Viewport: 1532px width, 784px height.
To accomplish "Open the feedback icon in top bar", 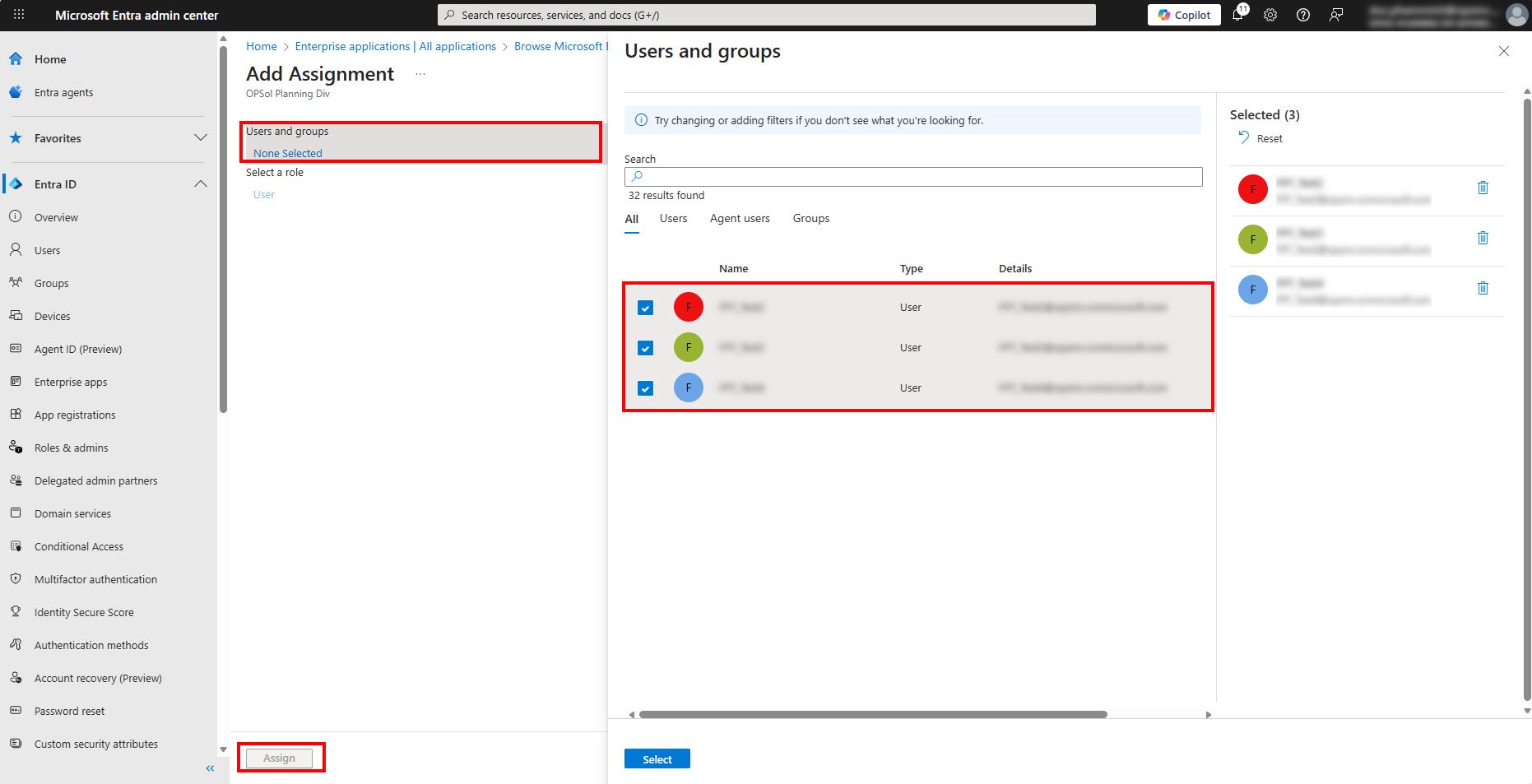I will tap(1336, 15).
